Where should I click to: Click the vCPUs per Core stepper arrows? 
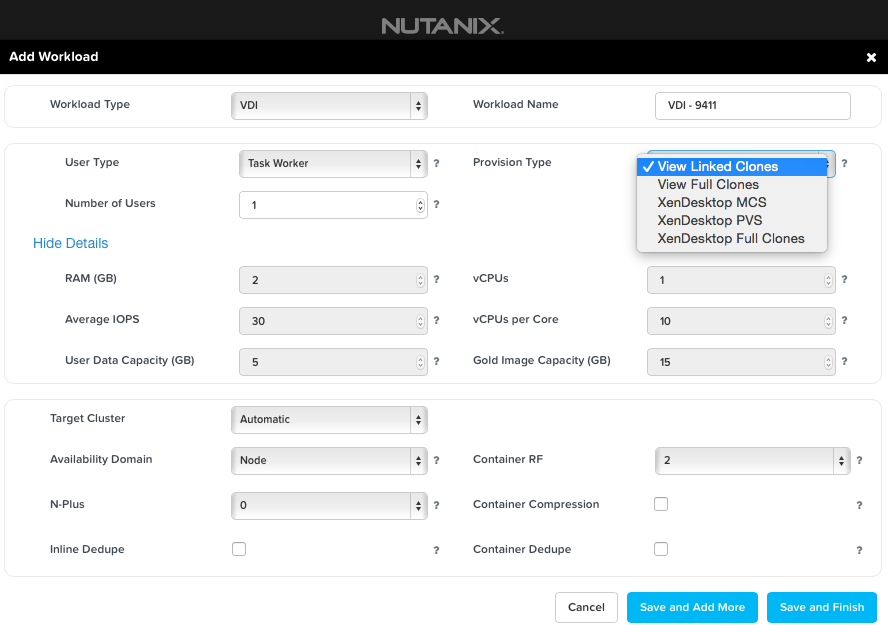(828, 321)
